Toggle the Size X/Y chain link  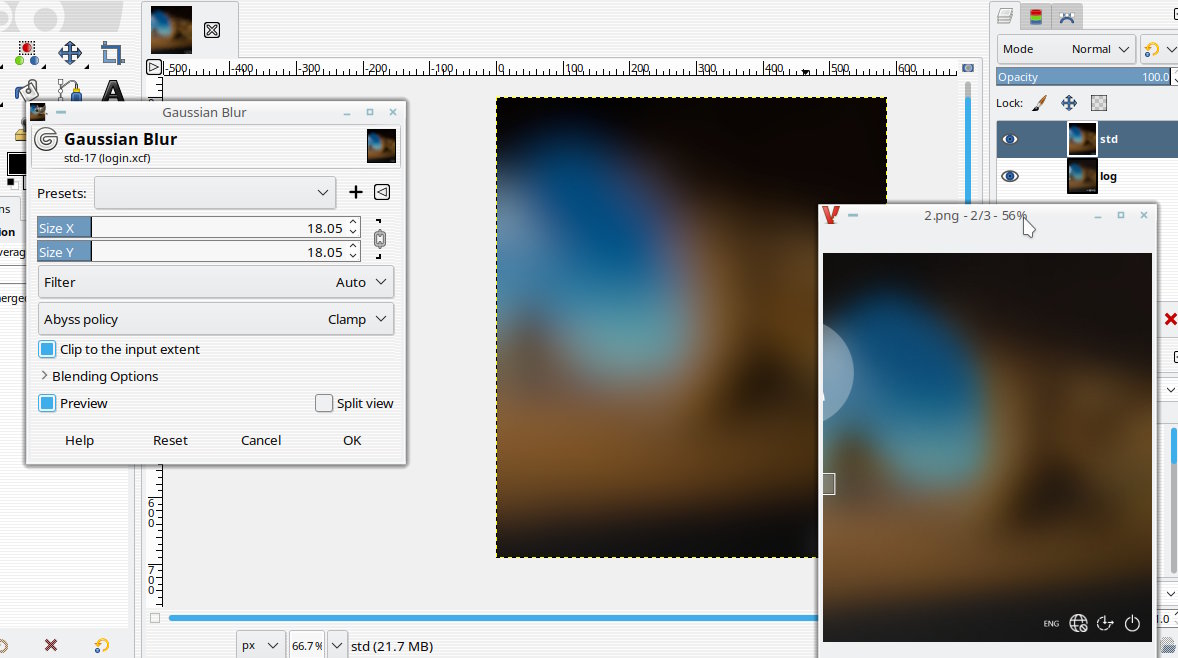point(379,240)
